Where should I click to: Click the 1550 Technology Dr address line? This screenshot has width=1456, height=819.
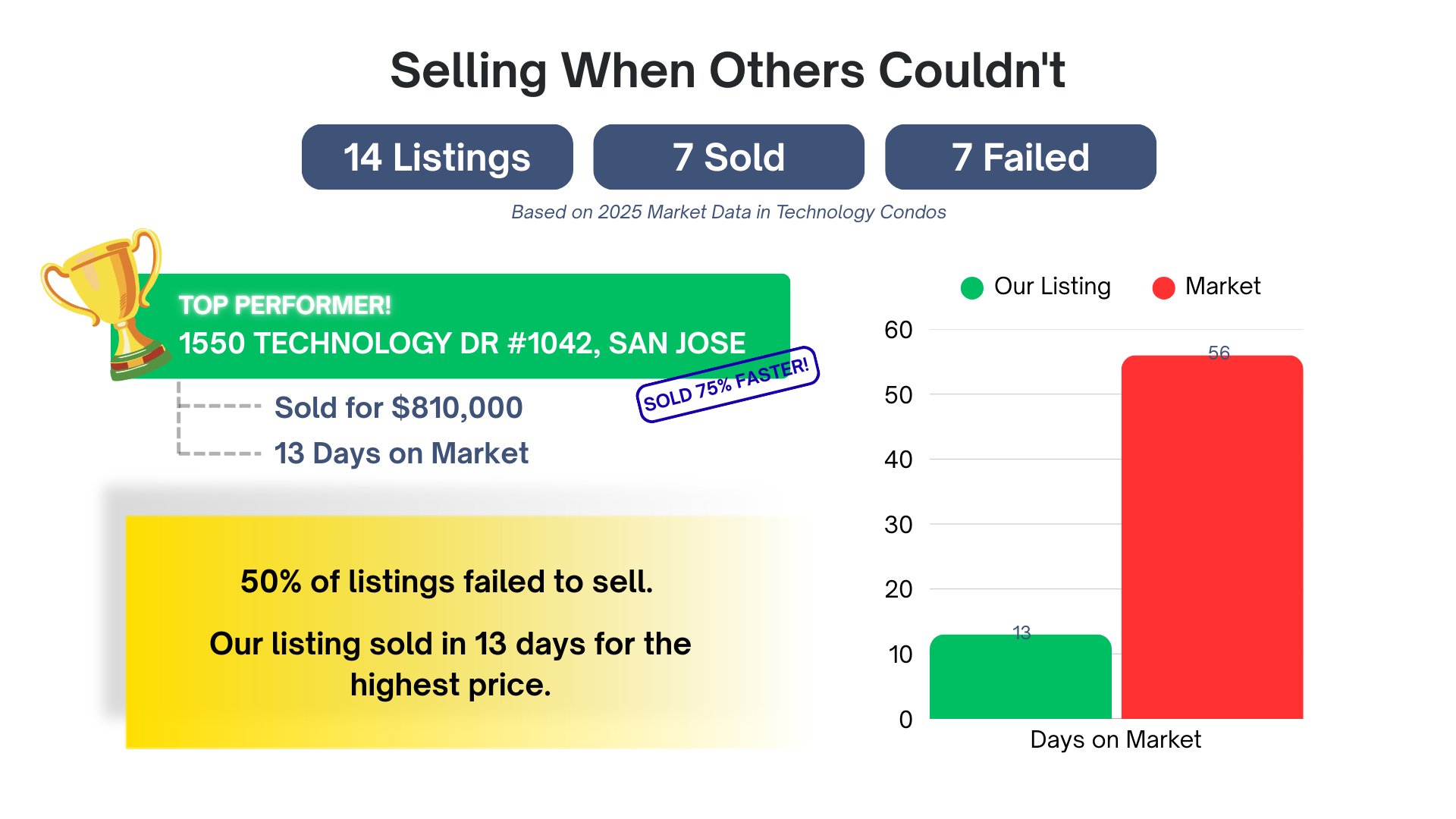[x=462, y=344]
